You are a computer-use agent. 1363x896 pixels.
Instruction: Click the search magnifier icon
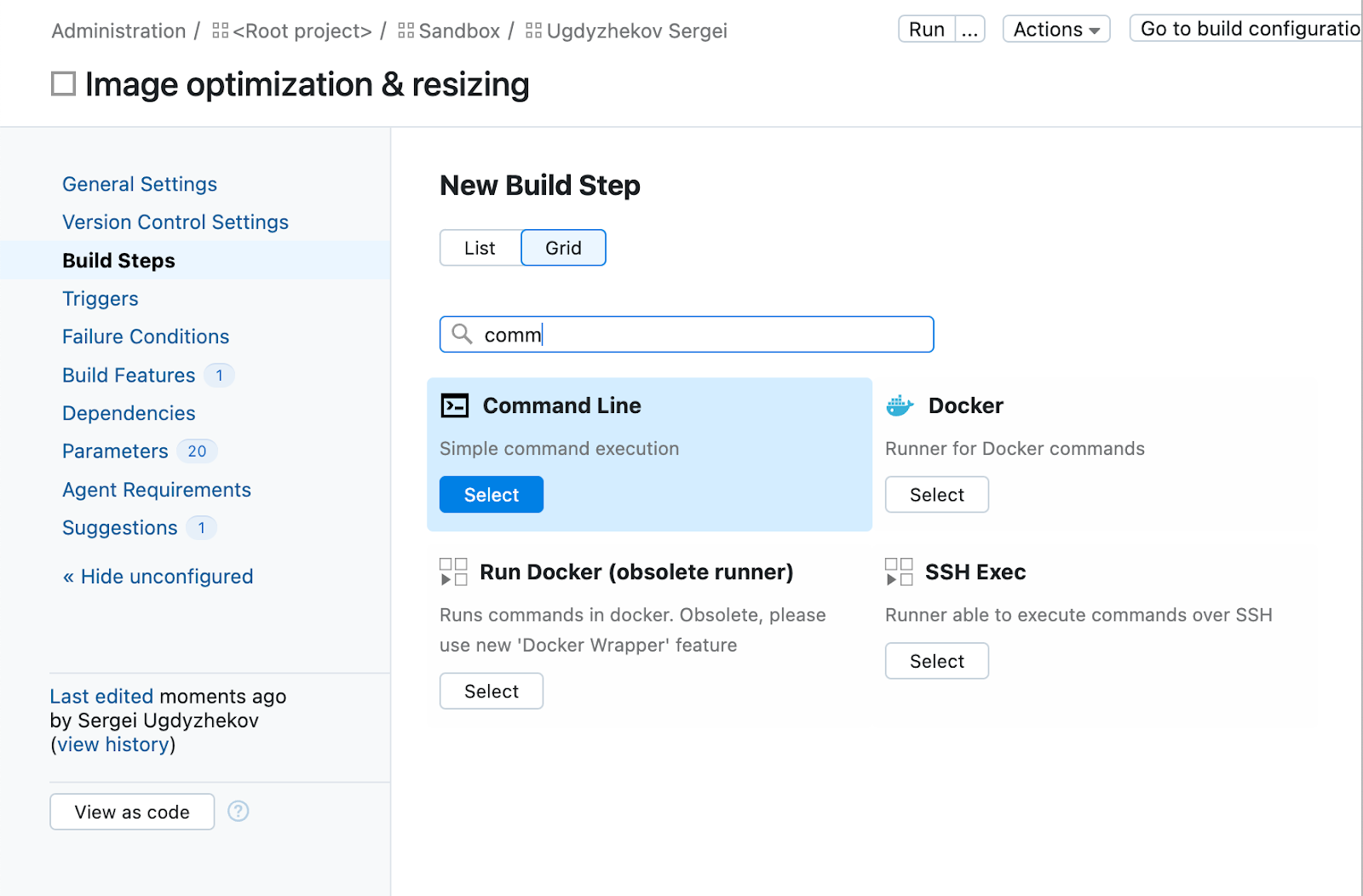(462, 334)
